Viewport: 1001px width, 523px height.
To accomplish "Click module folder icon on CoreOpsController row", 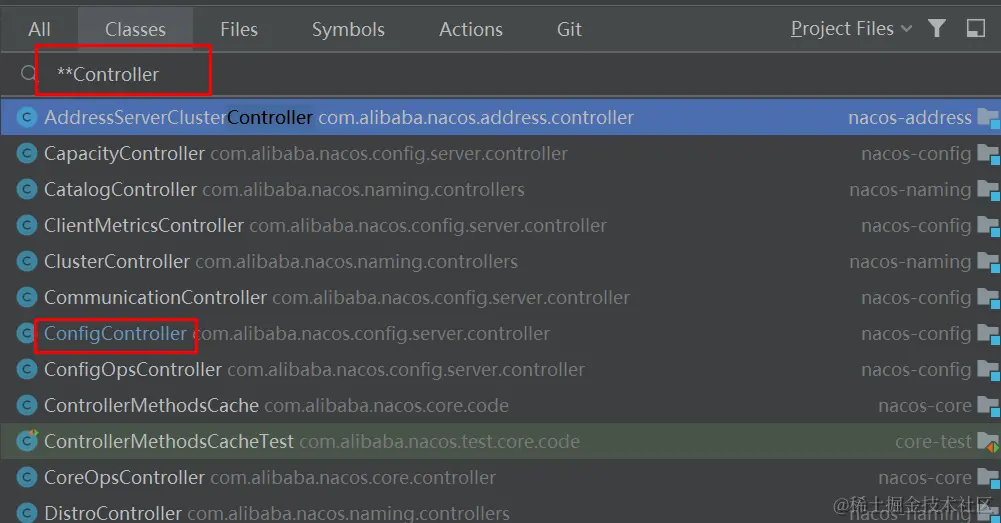I will pyautogui.click(x=988, y=478).
